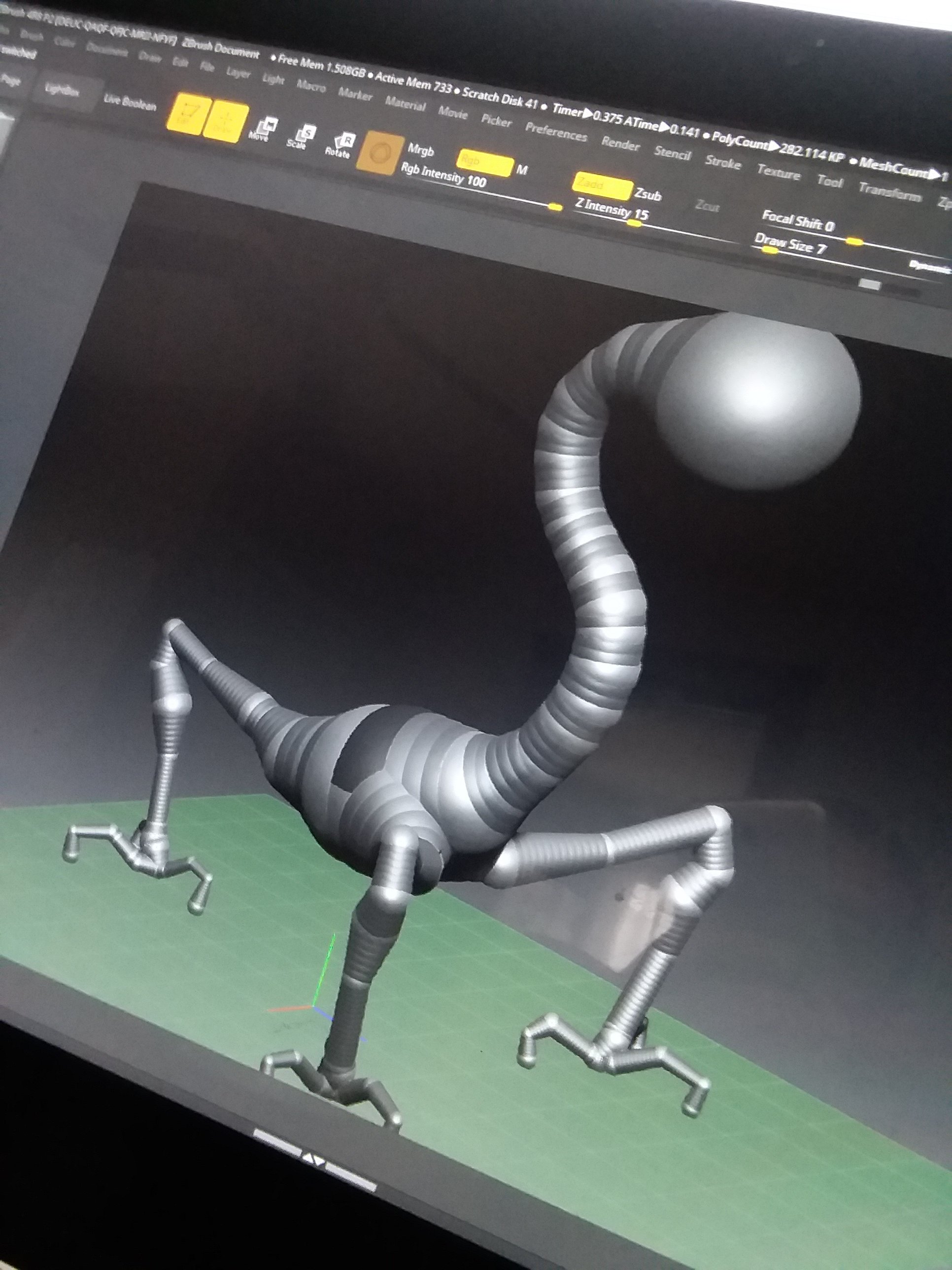This screenshot has height=1270, width=952.
Task: Click the 'ZBrush Document' title text
Action: click(221, 49)
